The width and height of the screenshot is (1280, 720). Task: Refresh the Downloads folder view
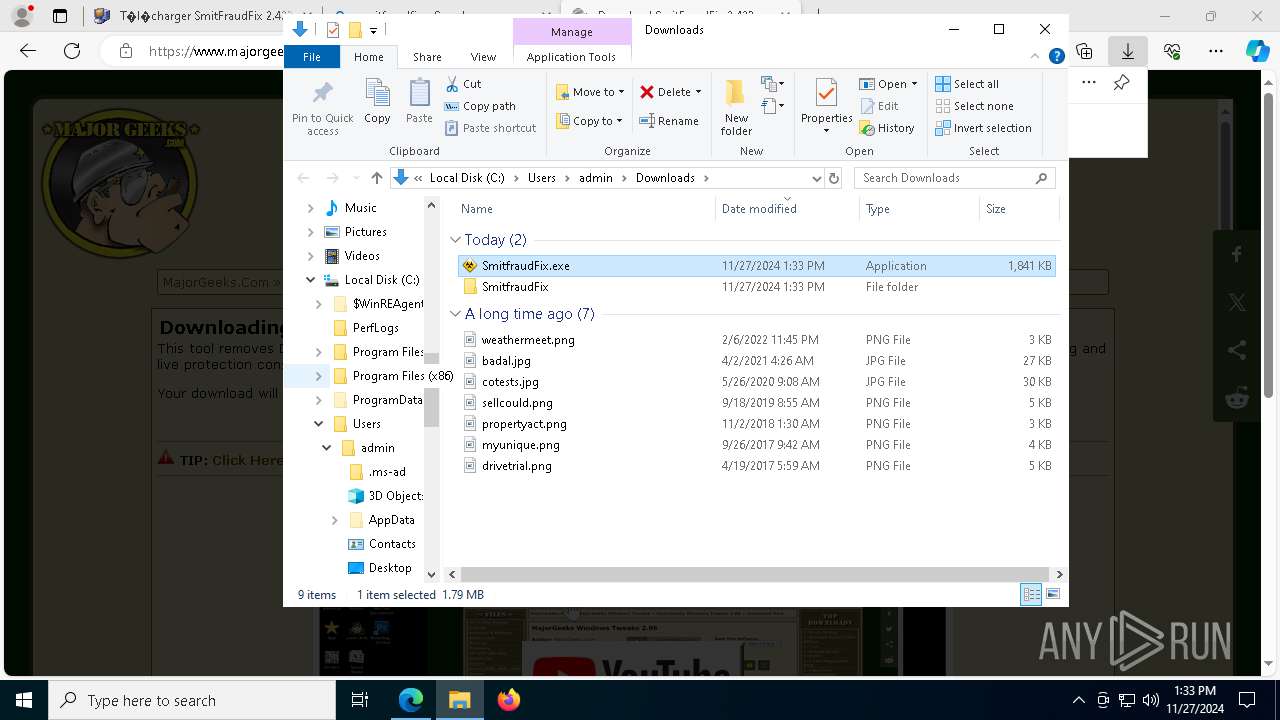[x=834, y=178]
